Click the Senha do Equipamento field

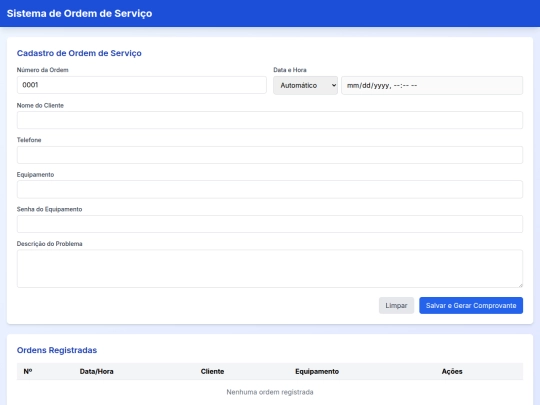coord(270,224)
